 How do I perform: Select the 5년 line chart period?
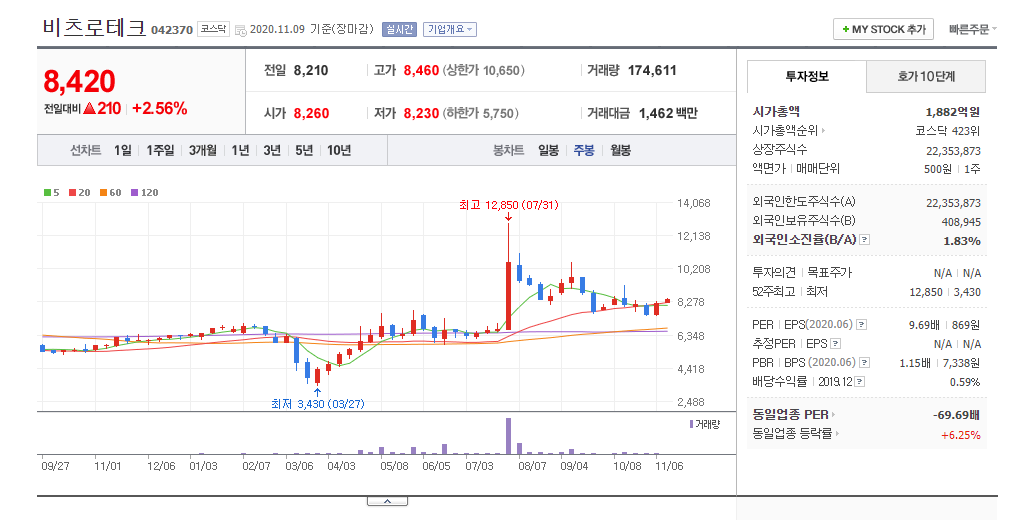pos(304,150)
